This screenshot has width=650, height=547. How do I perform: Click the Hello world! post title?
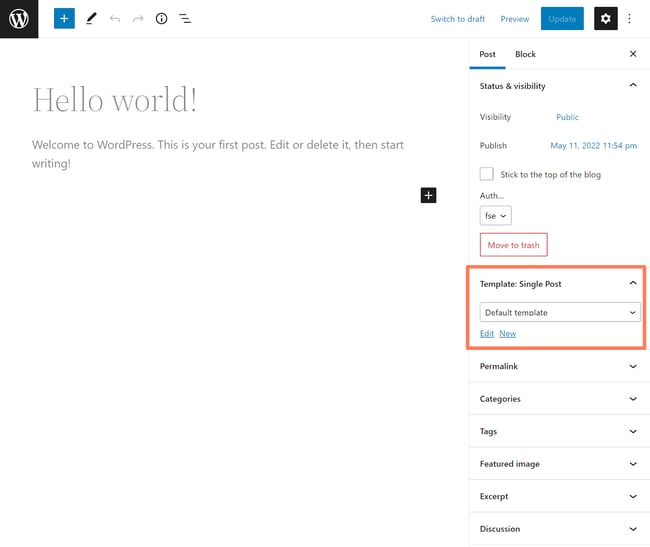[115, 100]
